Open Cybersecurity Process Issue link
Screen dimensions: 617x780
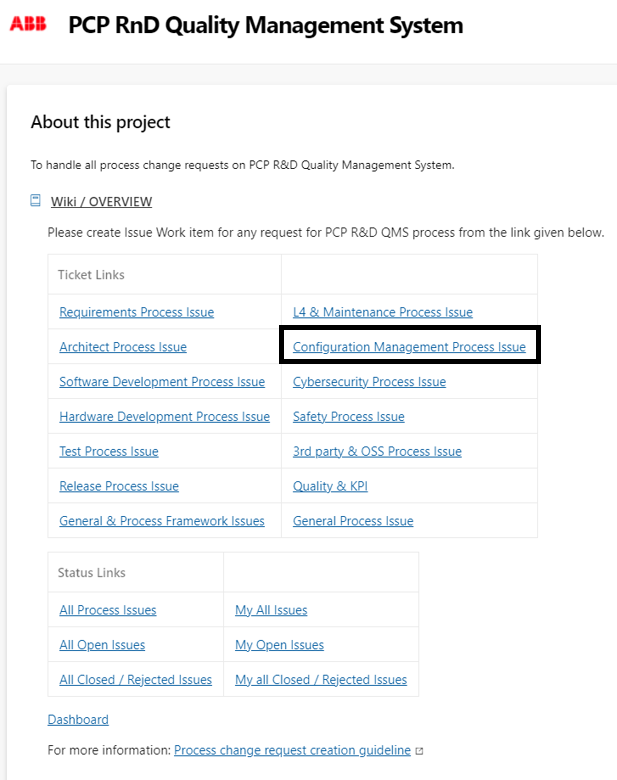pos(369,382)
